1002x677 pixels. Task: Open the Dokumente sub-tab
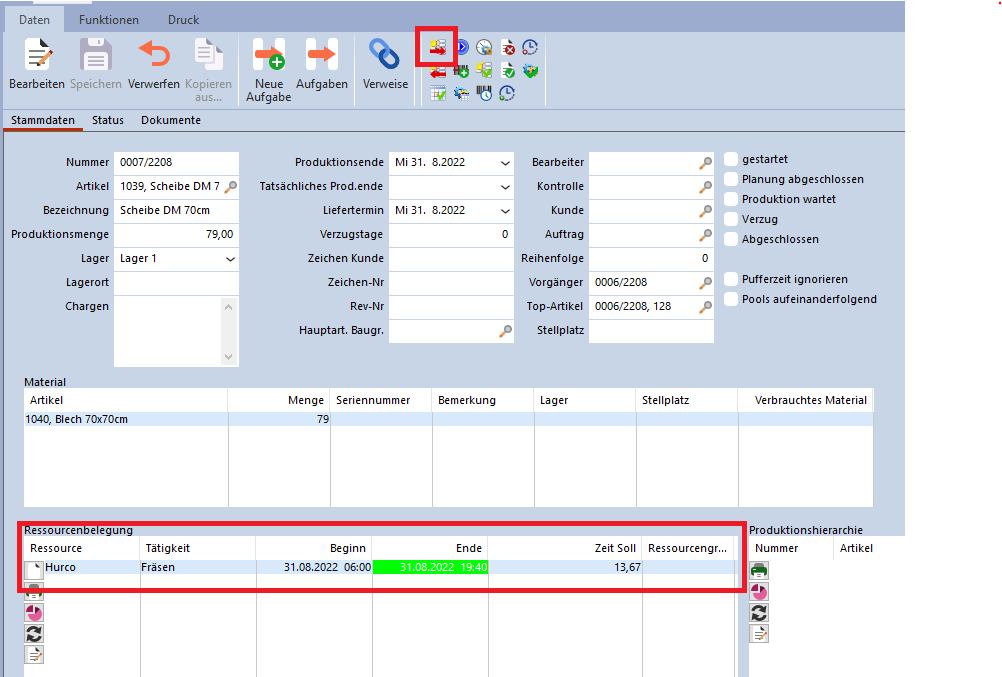tap(170, 120)
